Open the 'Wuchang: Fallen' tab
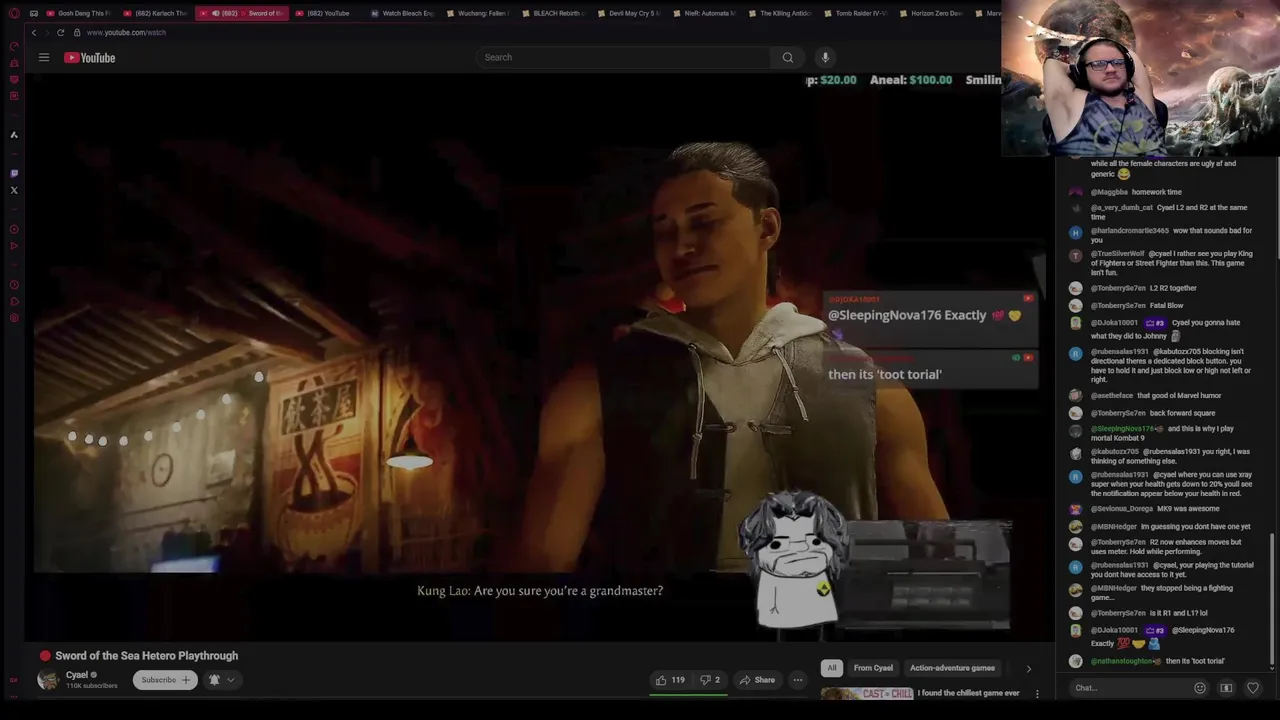This screenshot has height=720, width=1280. [x=479, y=13]
